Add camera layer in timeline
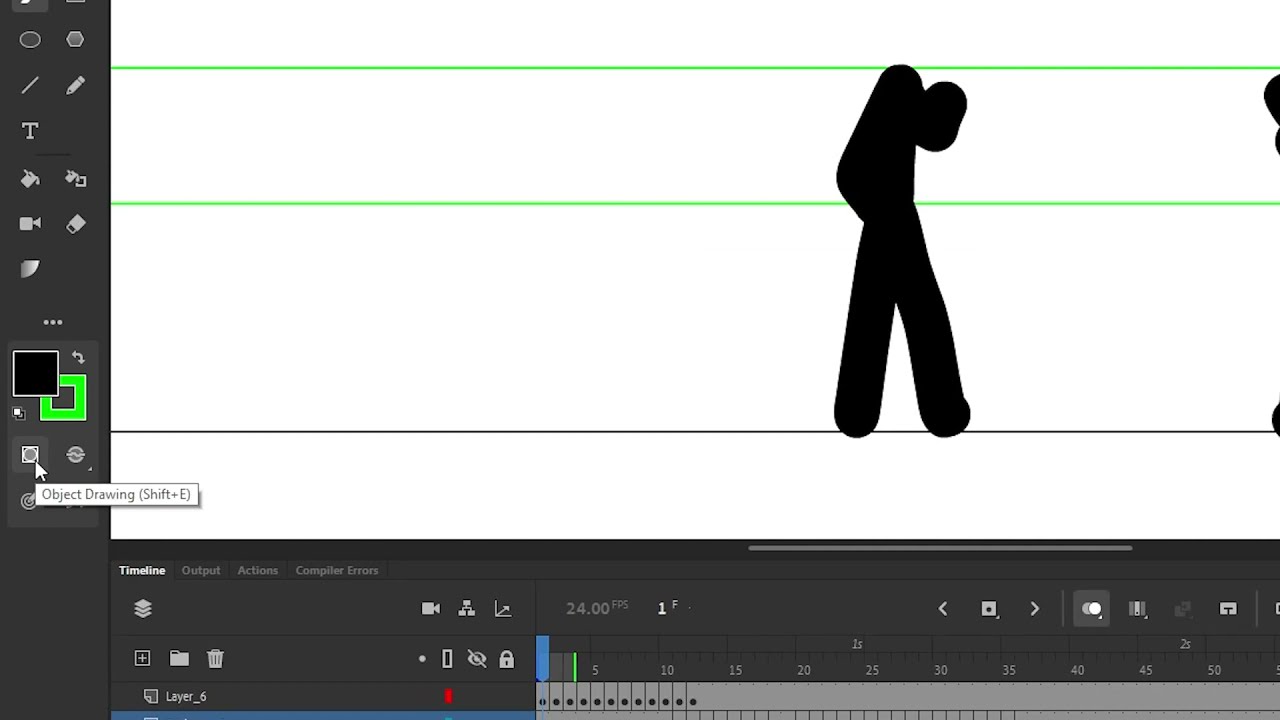The width and height of the screenshot is (1280, 720). (431, 608)
